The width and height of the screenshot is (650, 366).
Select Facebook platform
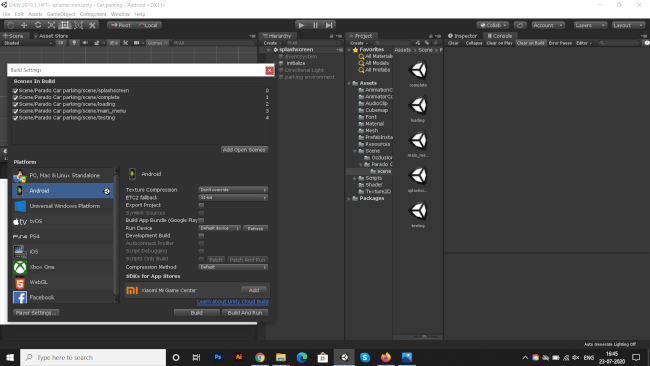(62, 297)
